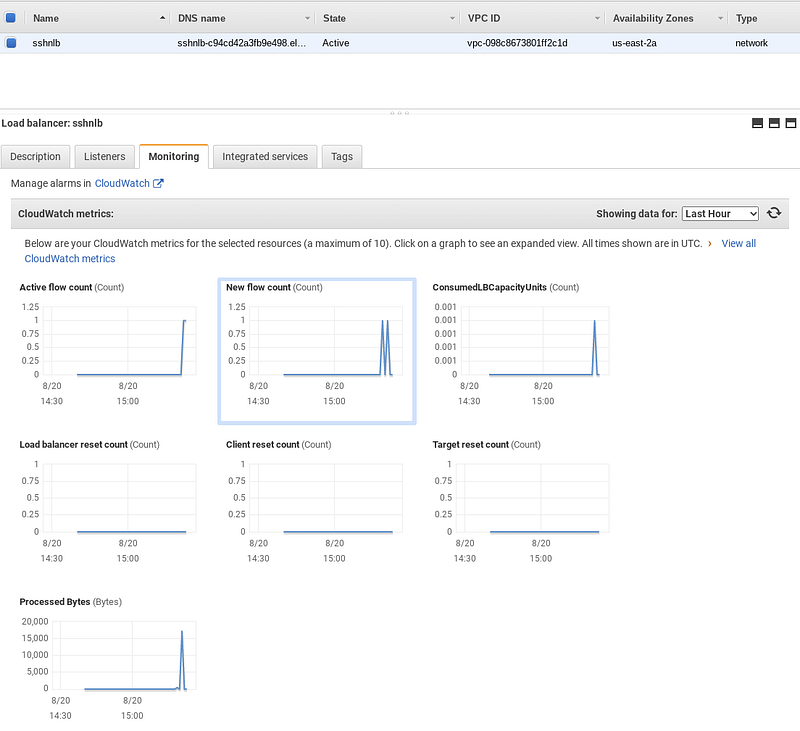Click the vpc-098c8673801ff2c1d cell
This screenshot has height=731, width=800.
[x=517, y=43]
